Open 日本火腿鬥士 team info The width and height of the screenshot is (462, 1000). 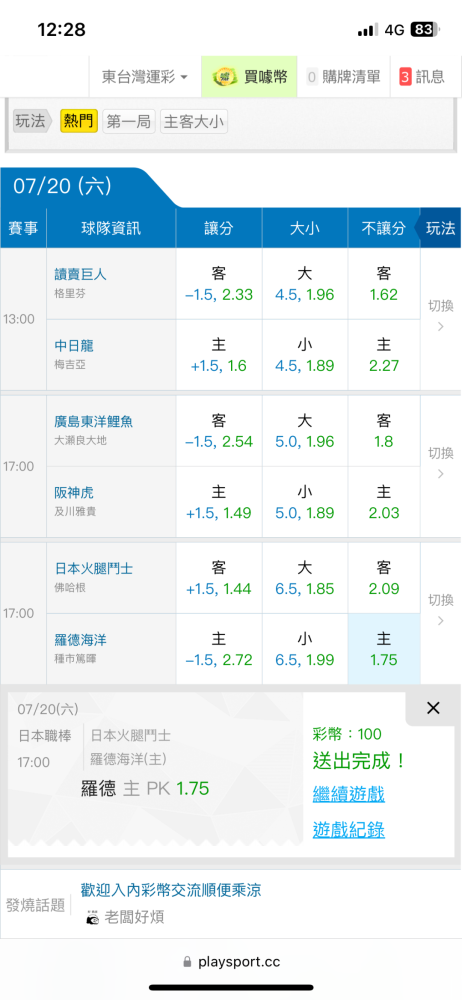click(94, 568)
